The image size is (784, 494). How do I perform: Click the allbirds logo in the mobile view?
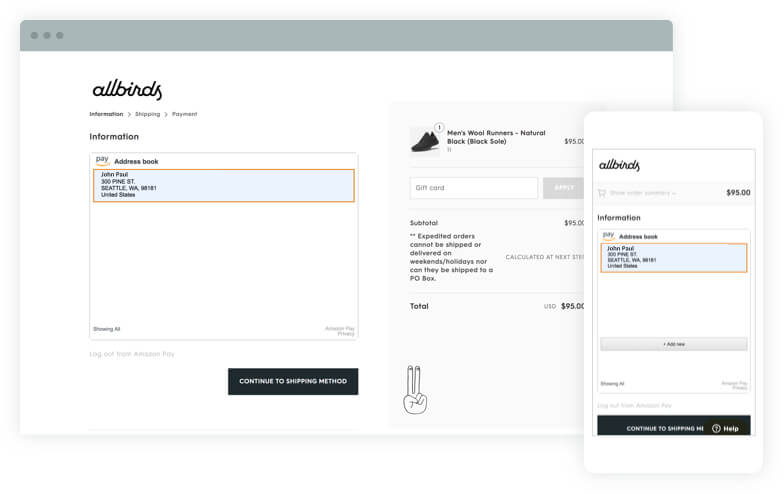point(619,165)
